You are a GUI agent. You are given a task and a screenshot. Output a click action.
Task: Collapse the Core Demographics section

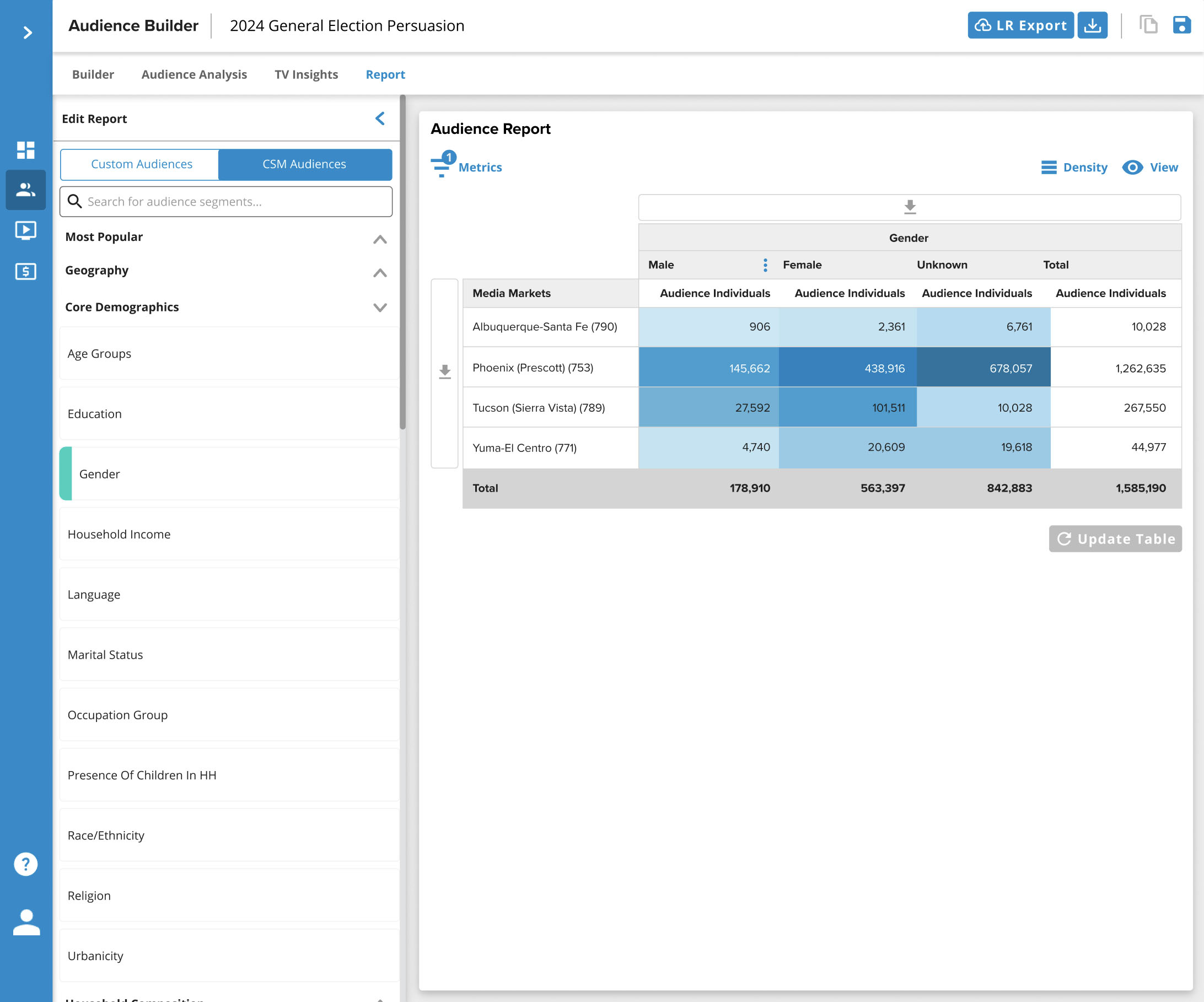379,307
